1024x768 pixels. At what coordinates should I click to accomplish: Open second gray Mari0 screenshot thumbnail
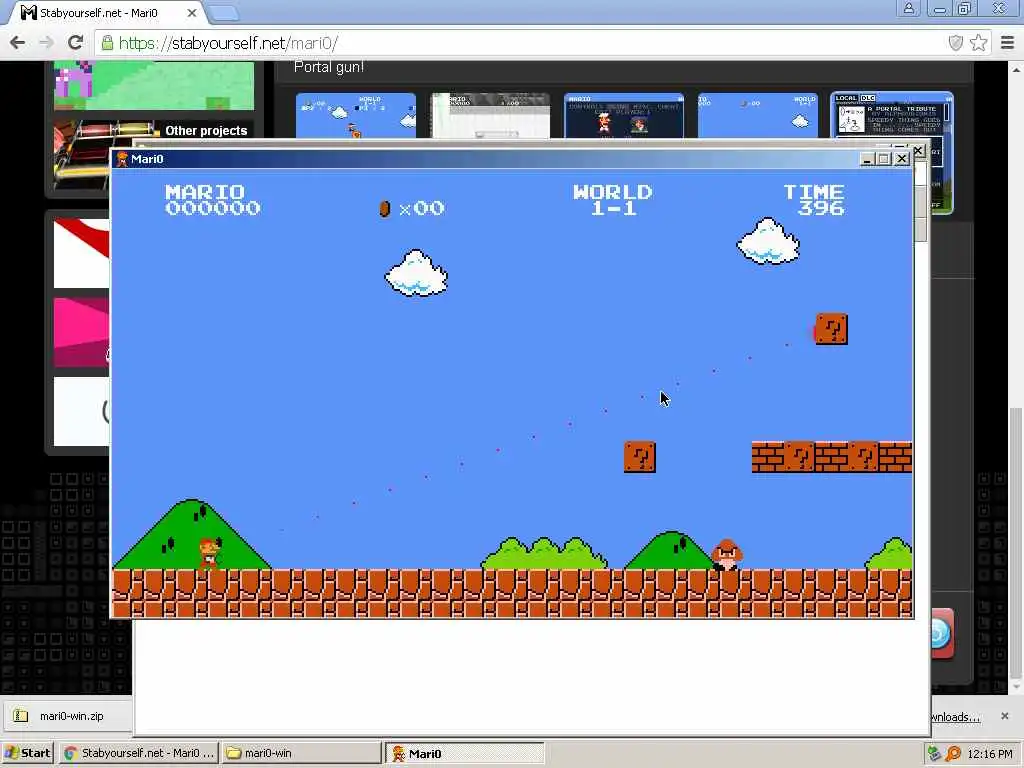490,116
